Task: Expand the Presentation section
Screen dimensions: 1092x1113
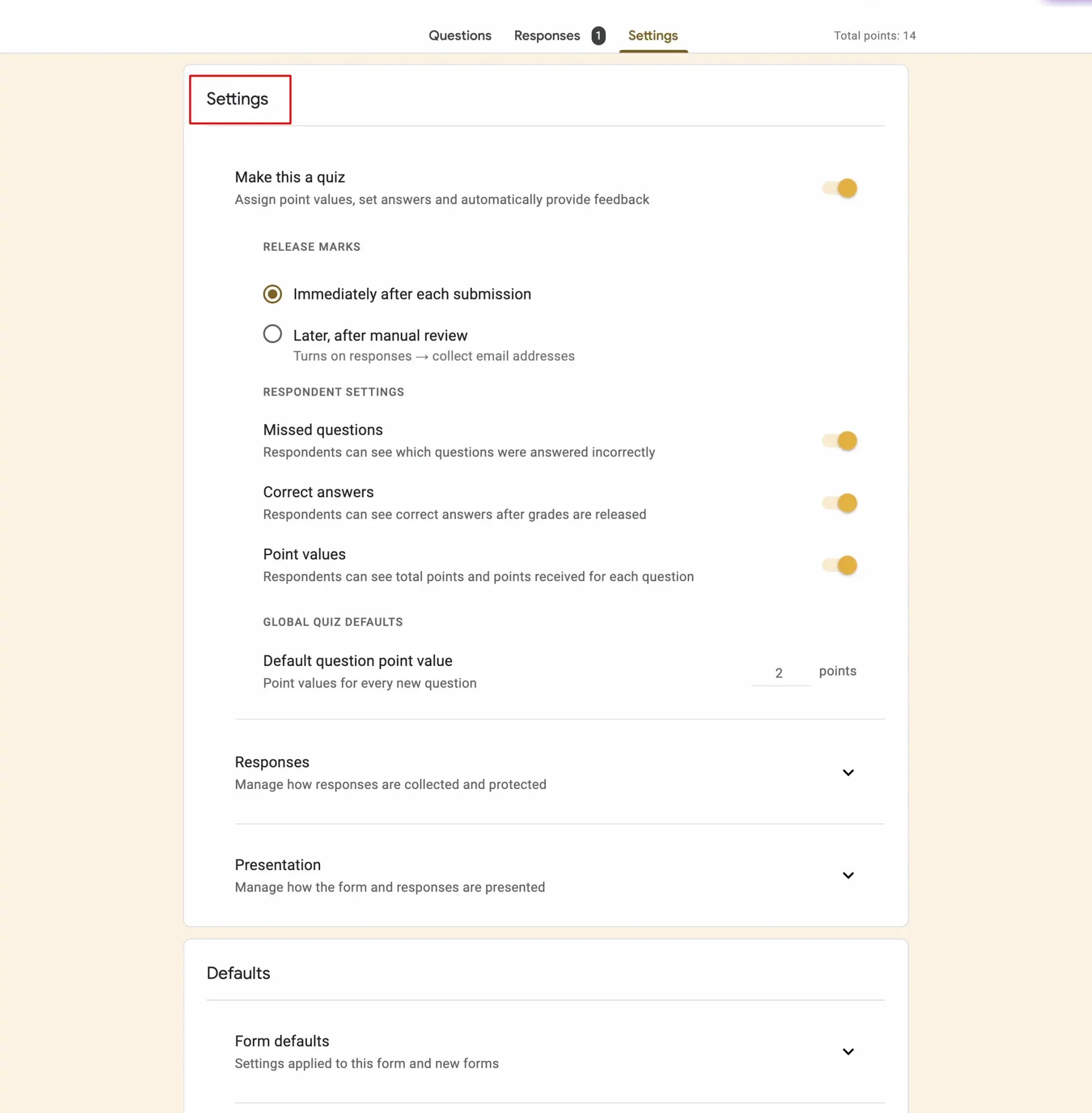Action: coord(848,875)
